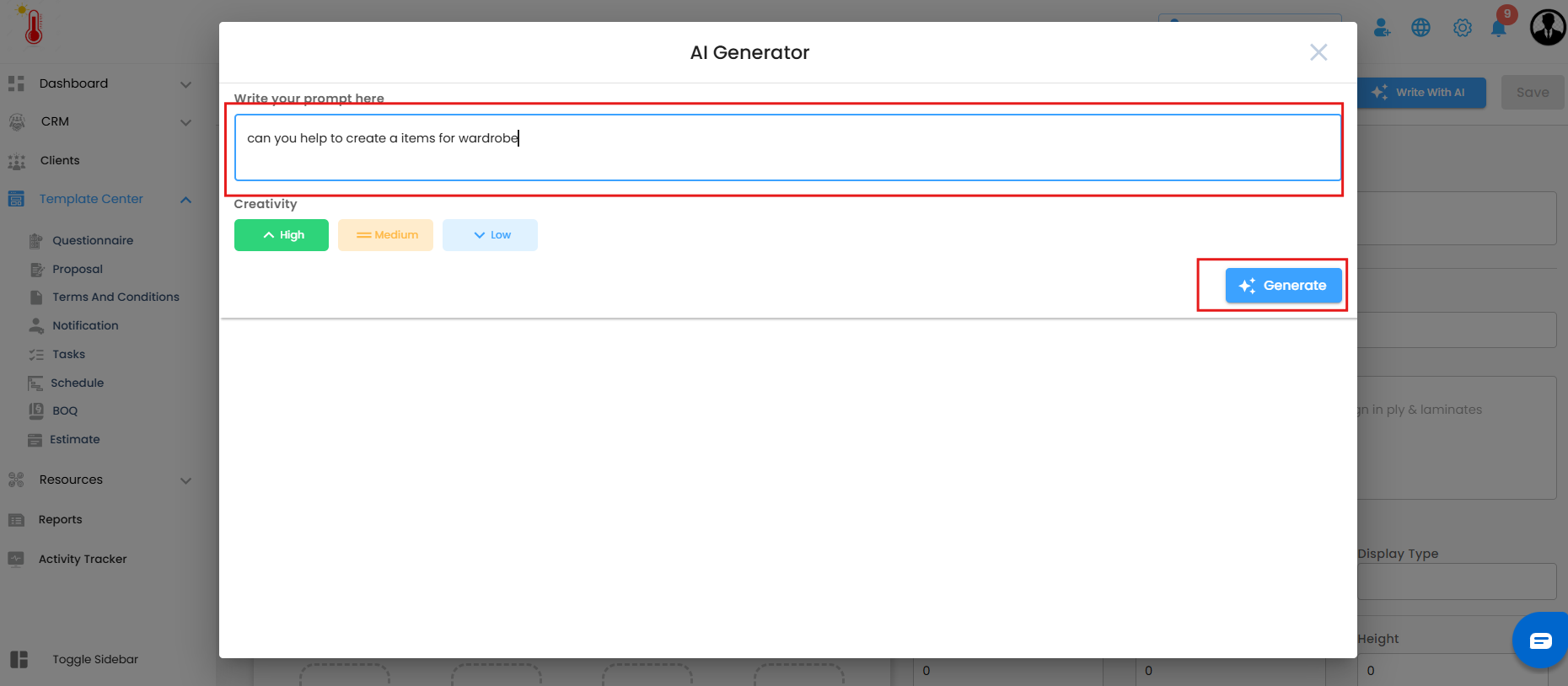Image resolution: width=1568 pixels, height=686 pixels.
Task: Collapse the Template Center chevron
Action: pos(186,200)
